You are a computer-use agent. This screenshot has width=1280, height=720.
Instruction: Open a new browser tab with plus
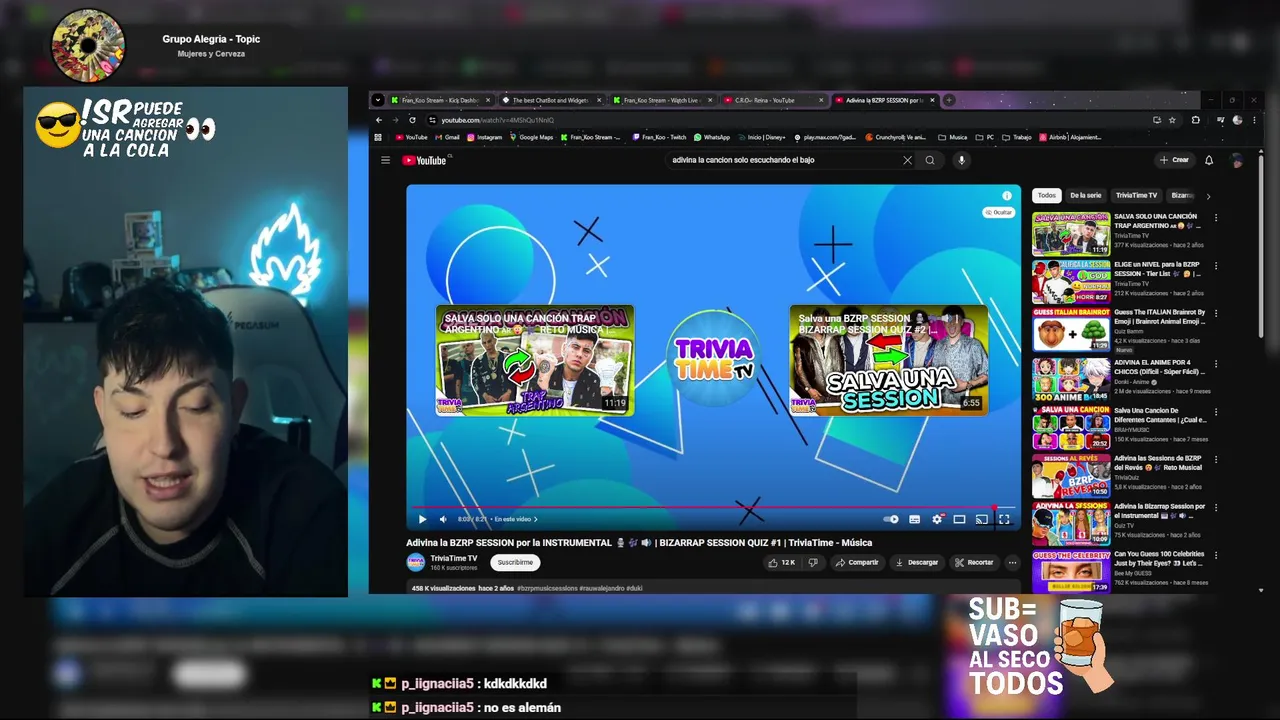tap(949, 100)
